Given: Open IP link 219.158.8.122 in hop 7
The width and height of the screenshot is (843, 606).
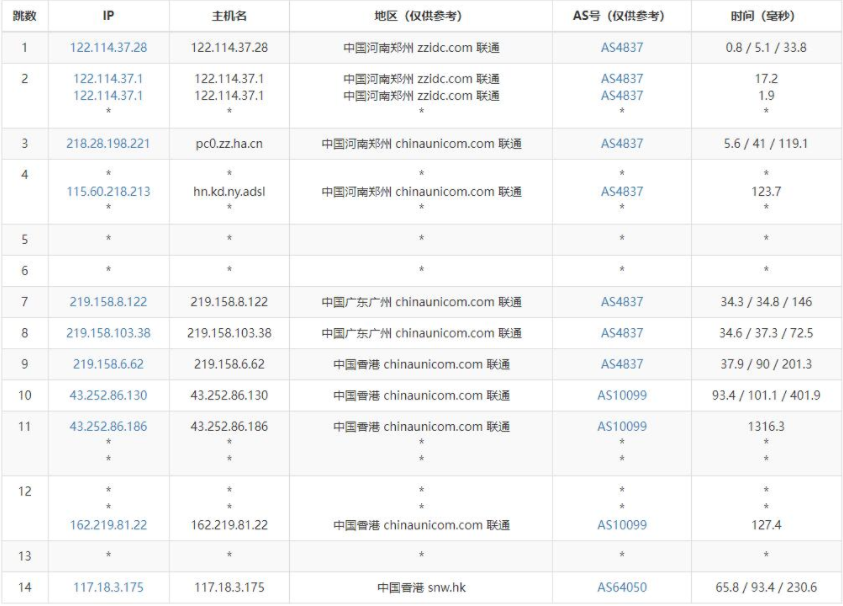Looking at the screenshot, I should coord(108,301).
